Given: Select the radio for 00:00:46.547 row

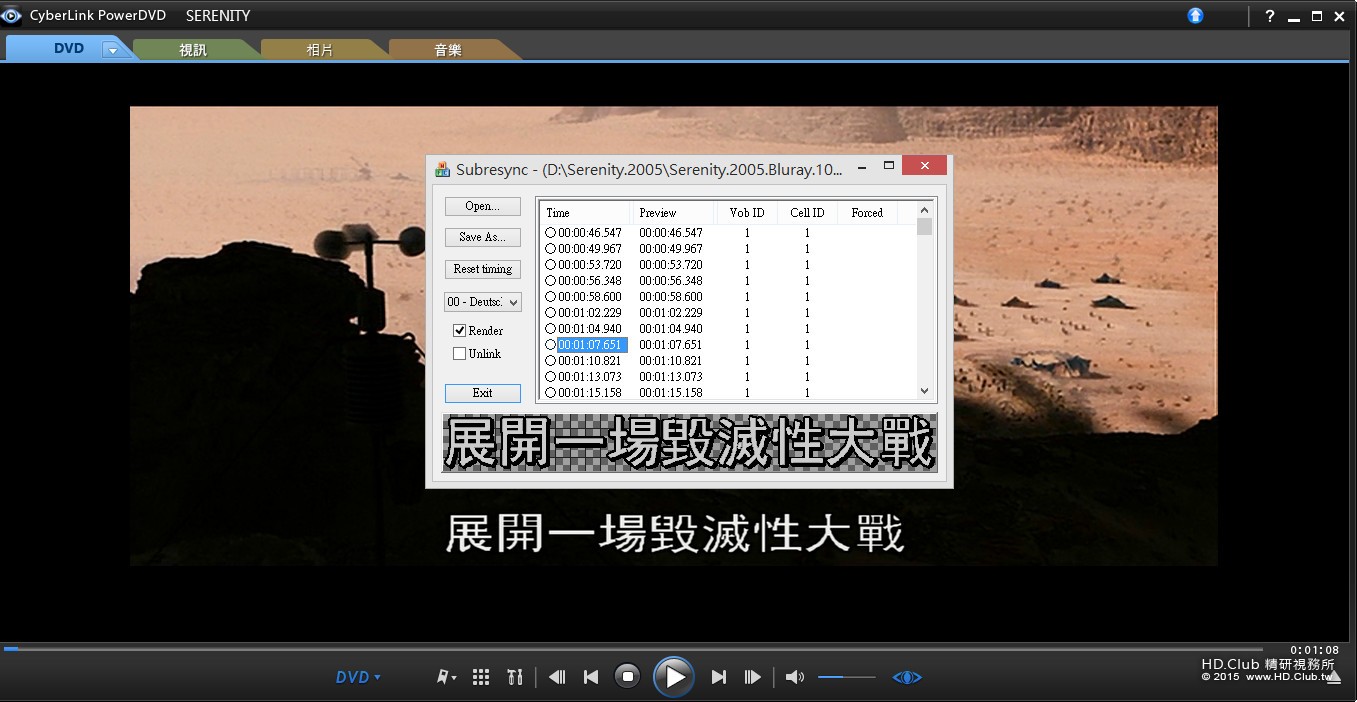Looking at the screenshot, I should pyautogui.click(x=550, y=233).
